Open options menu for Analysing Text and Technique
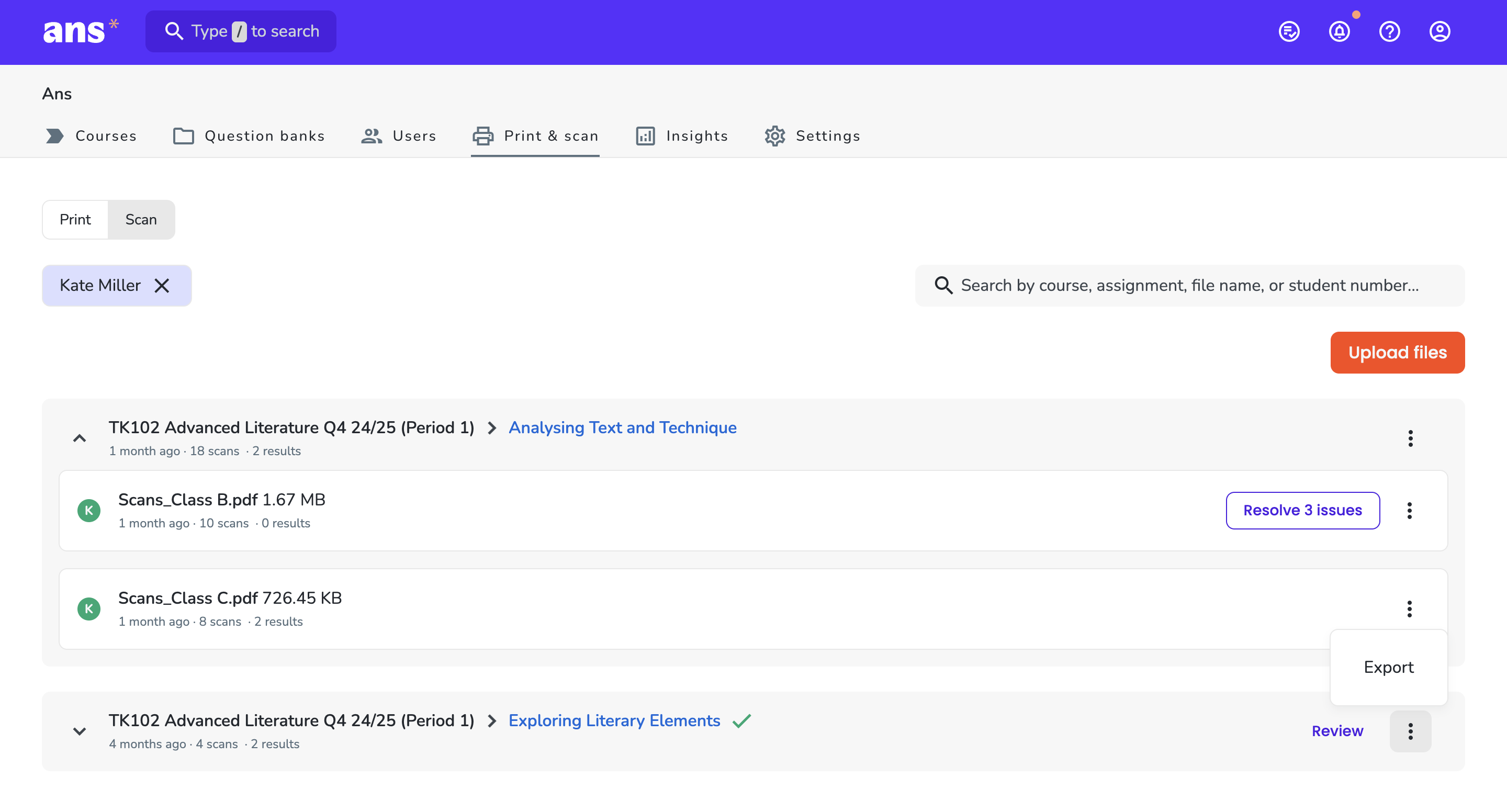The image size is (1507, 812). 1411,438
